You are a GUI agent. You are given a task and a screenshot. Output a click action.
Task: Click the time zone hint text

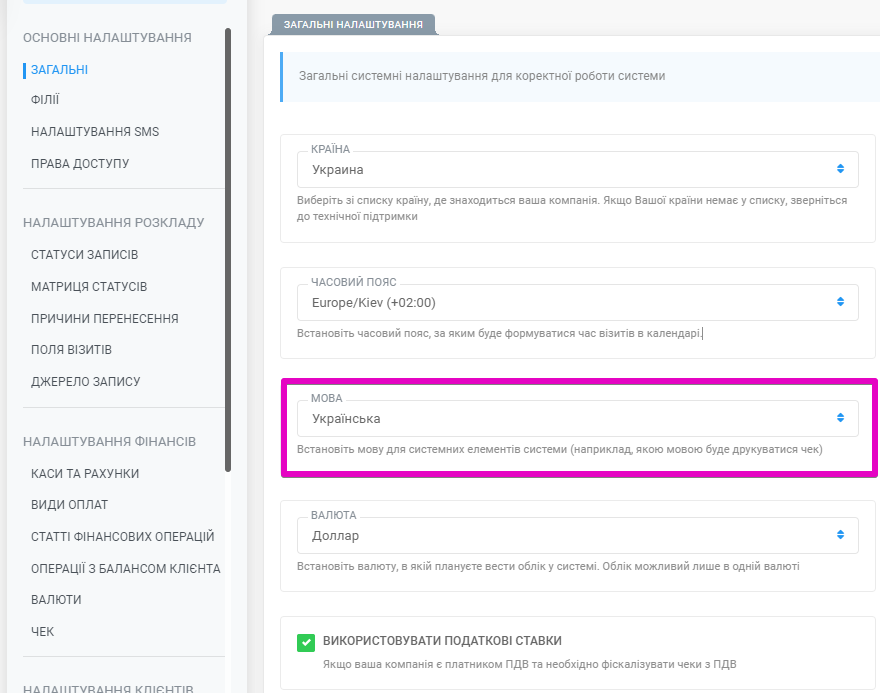500,333
